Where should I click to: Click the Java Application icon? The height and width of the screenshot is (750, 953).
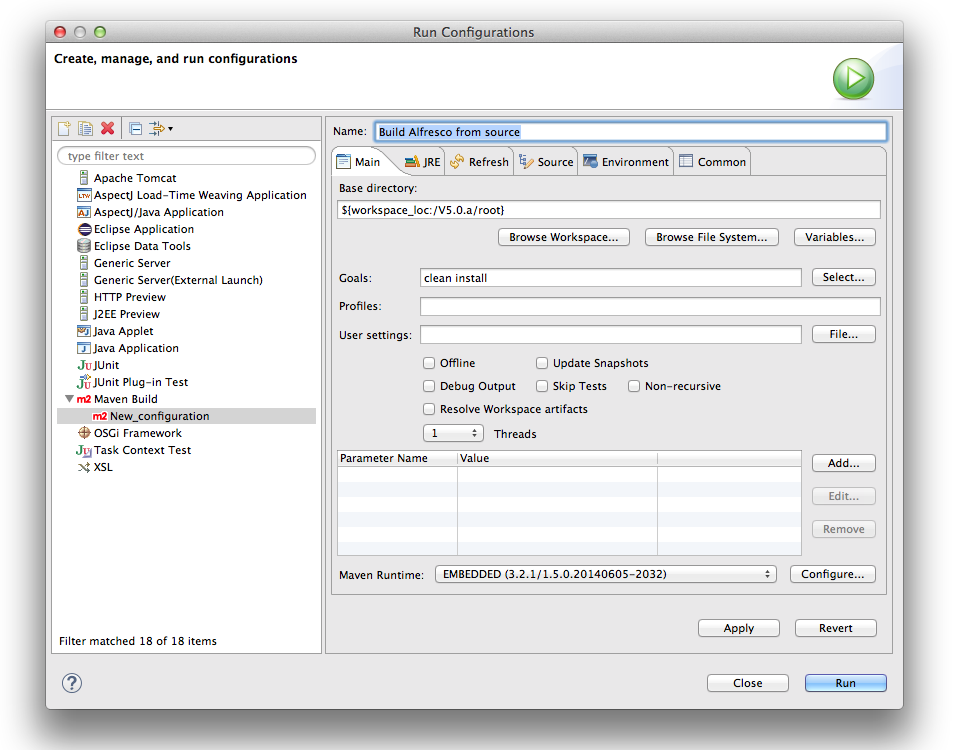point(84,348)
